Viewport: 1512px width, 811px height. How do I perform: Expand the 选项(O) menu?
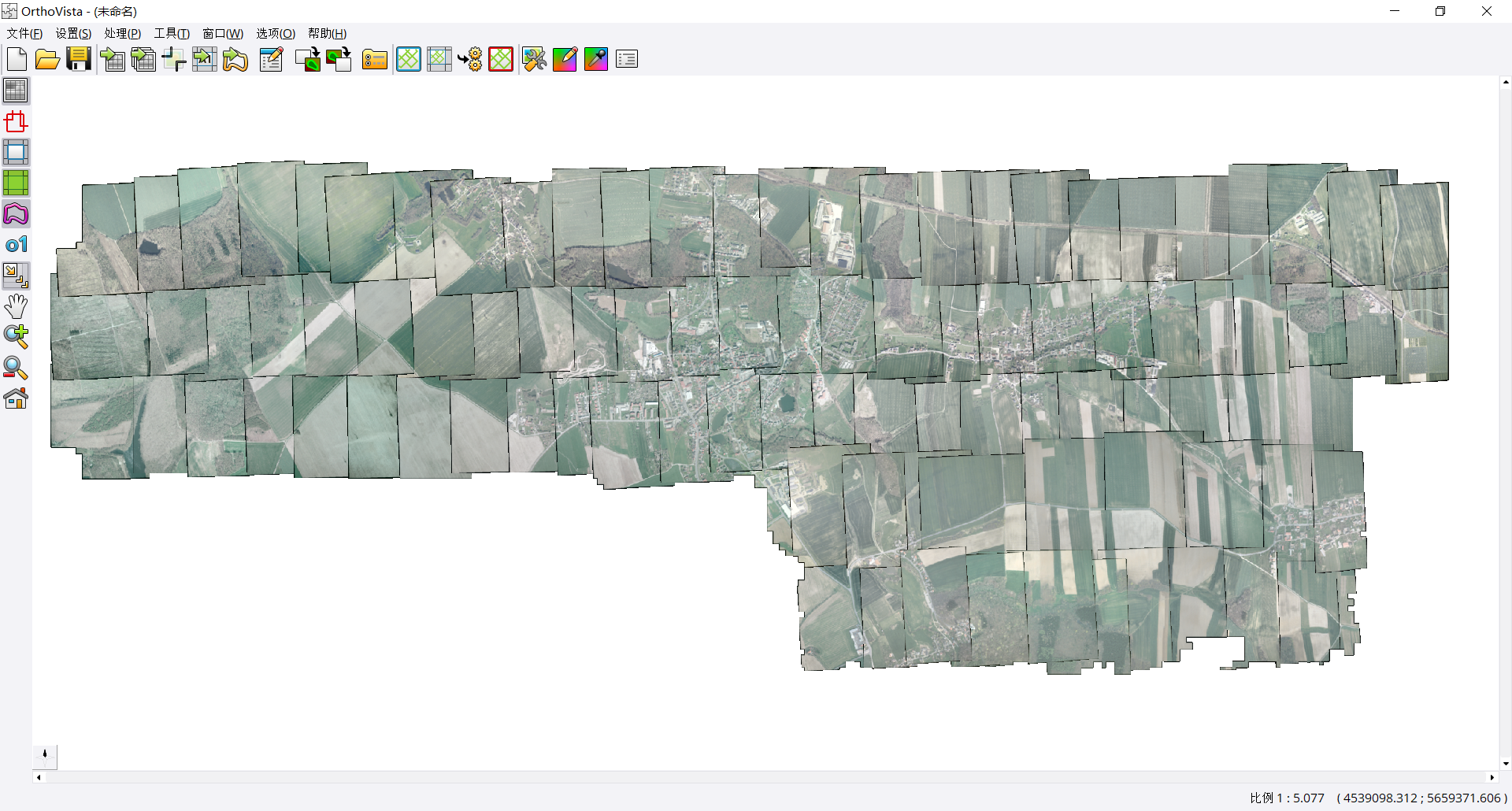(276, 33)
